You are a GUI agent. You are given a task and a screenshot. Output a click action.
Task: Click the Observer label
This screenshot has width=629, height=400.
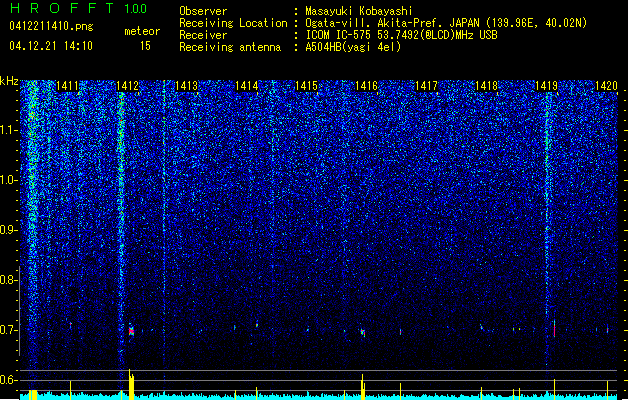click(x=203, y=11)
